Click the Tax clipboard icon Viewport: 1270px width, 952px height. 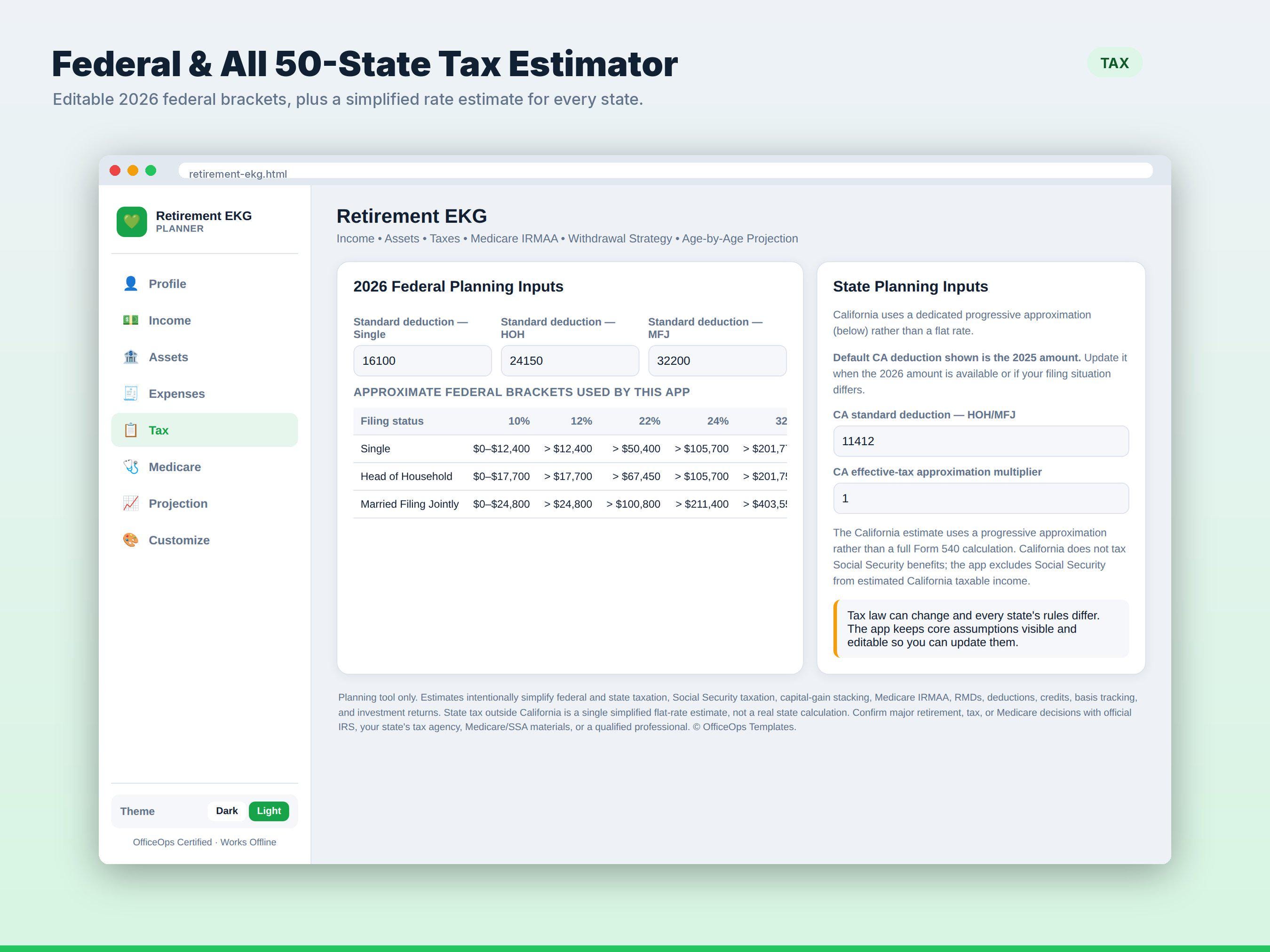coord(131,430)
